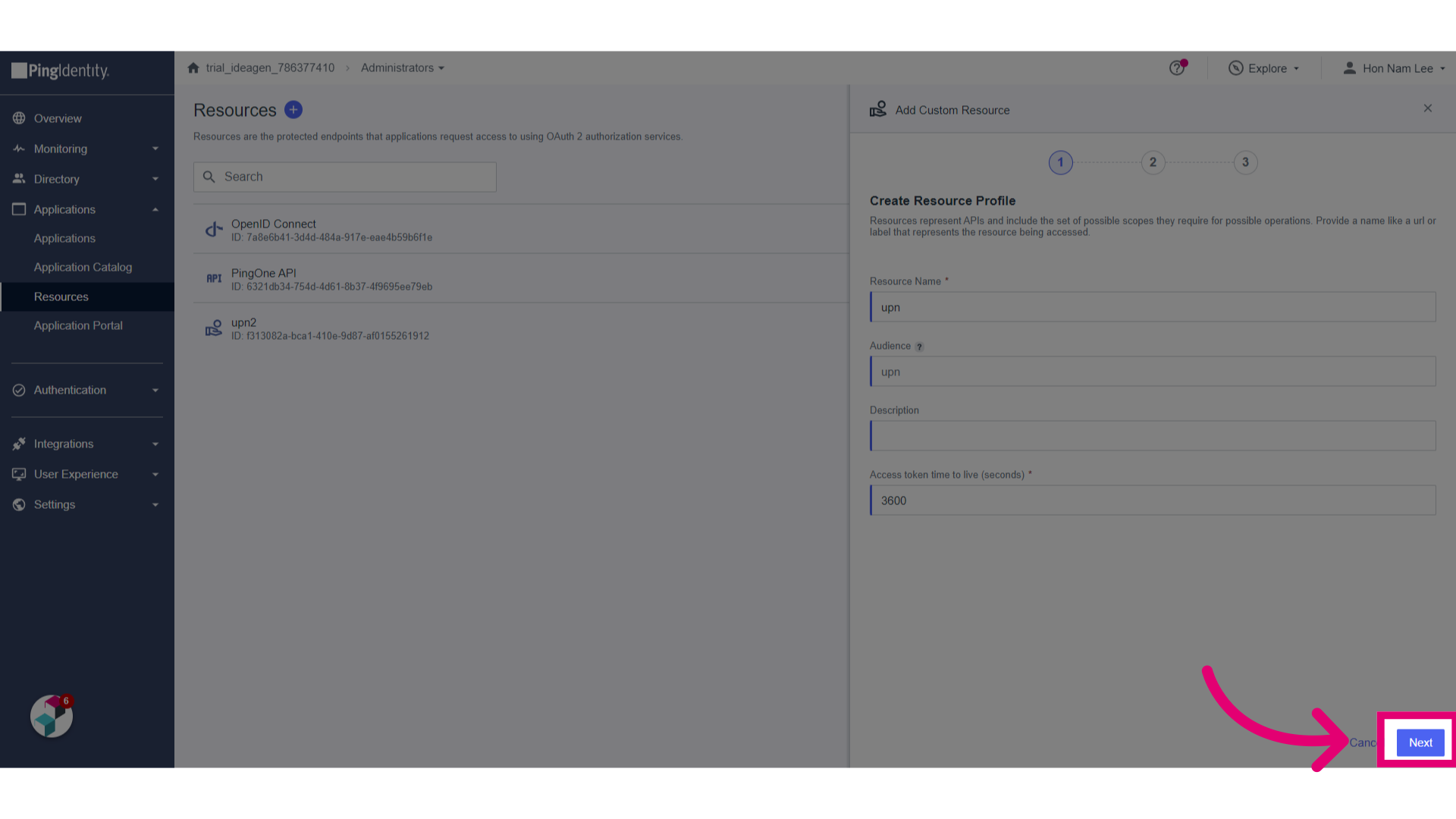Show the Audience help tooltip icon
Screen dimensions: 1456x819
(x=919, y=347)
